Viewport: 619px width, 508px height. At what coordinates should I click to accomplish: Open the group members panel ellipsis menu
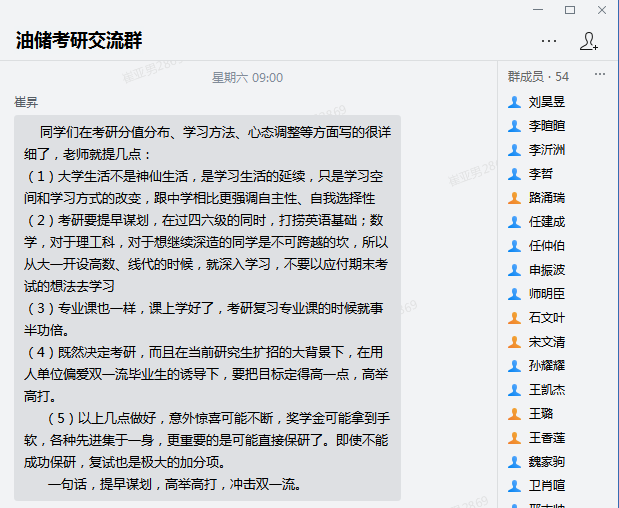(600, 75)
